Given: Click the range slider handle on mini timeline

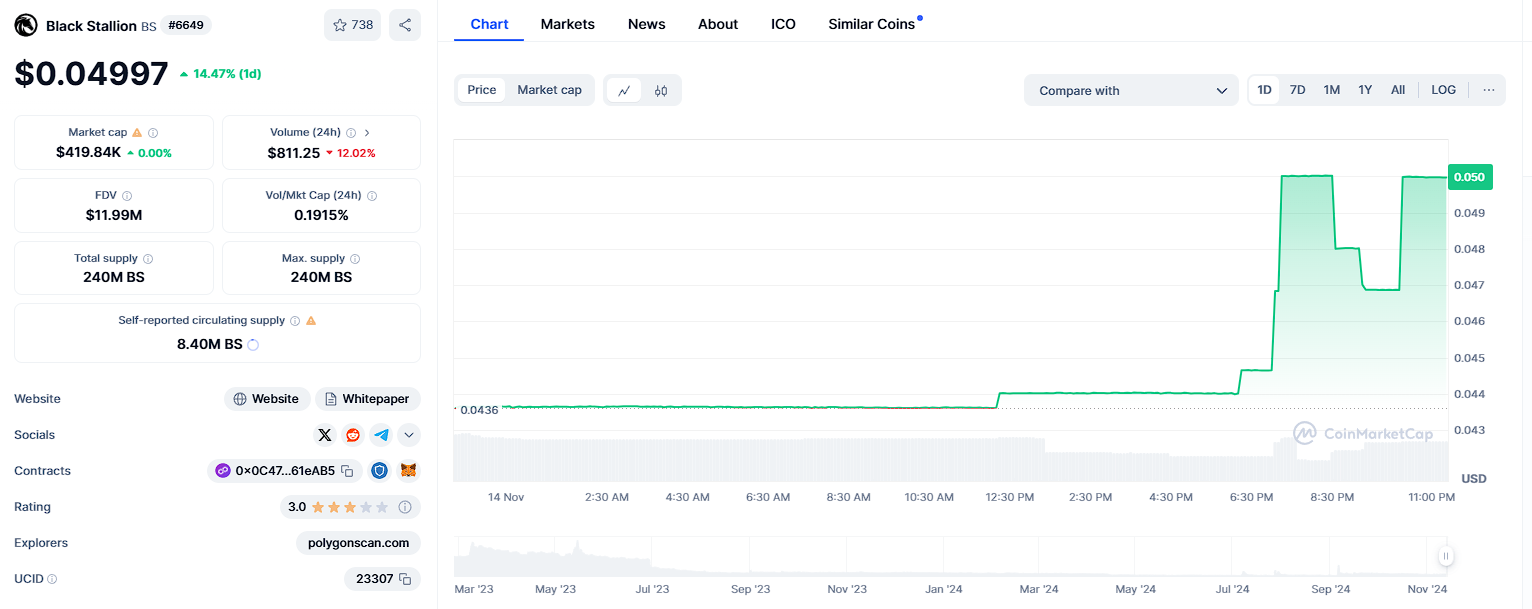Looking at the screenshot, I should 1445,556.
